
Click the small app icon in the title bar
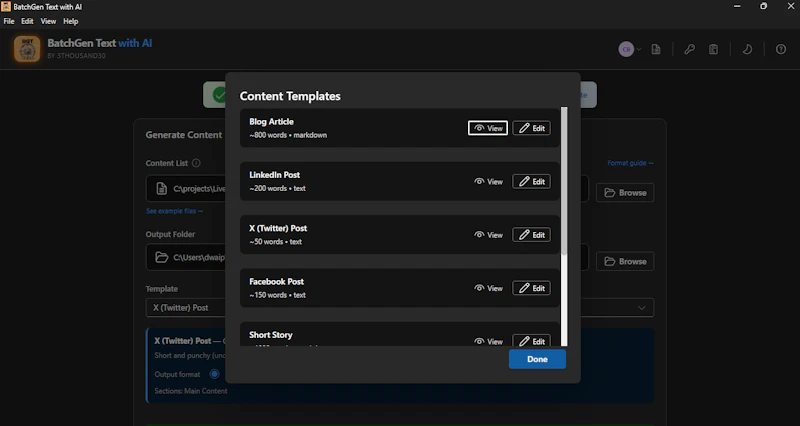[x=6, y=7]
